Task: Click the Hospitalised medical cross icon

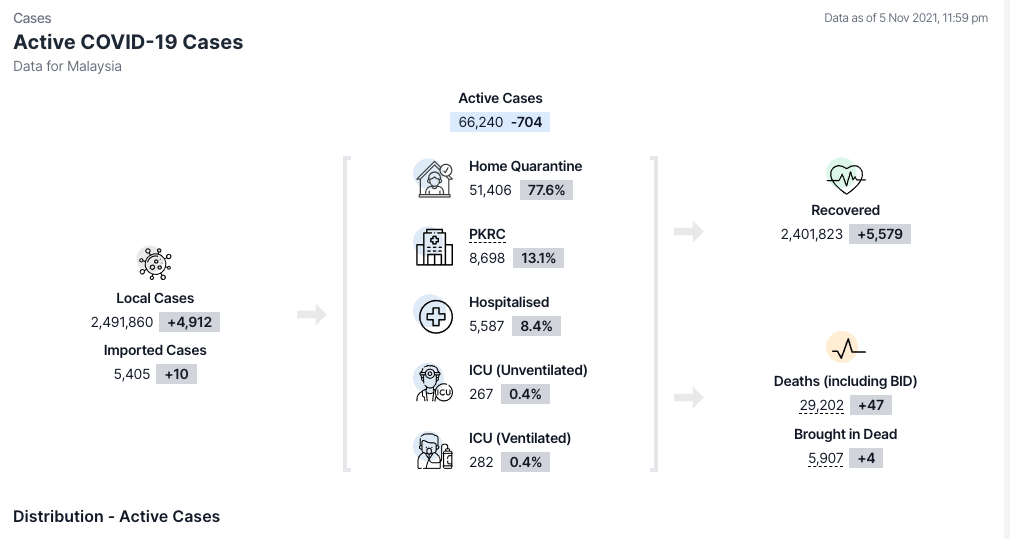Action: [434, 314]
